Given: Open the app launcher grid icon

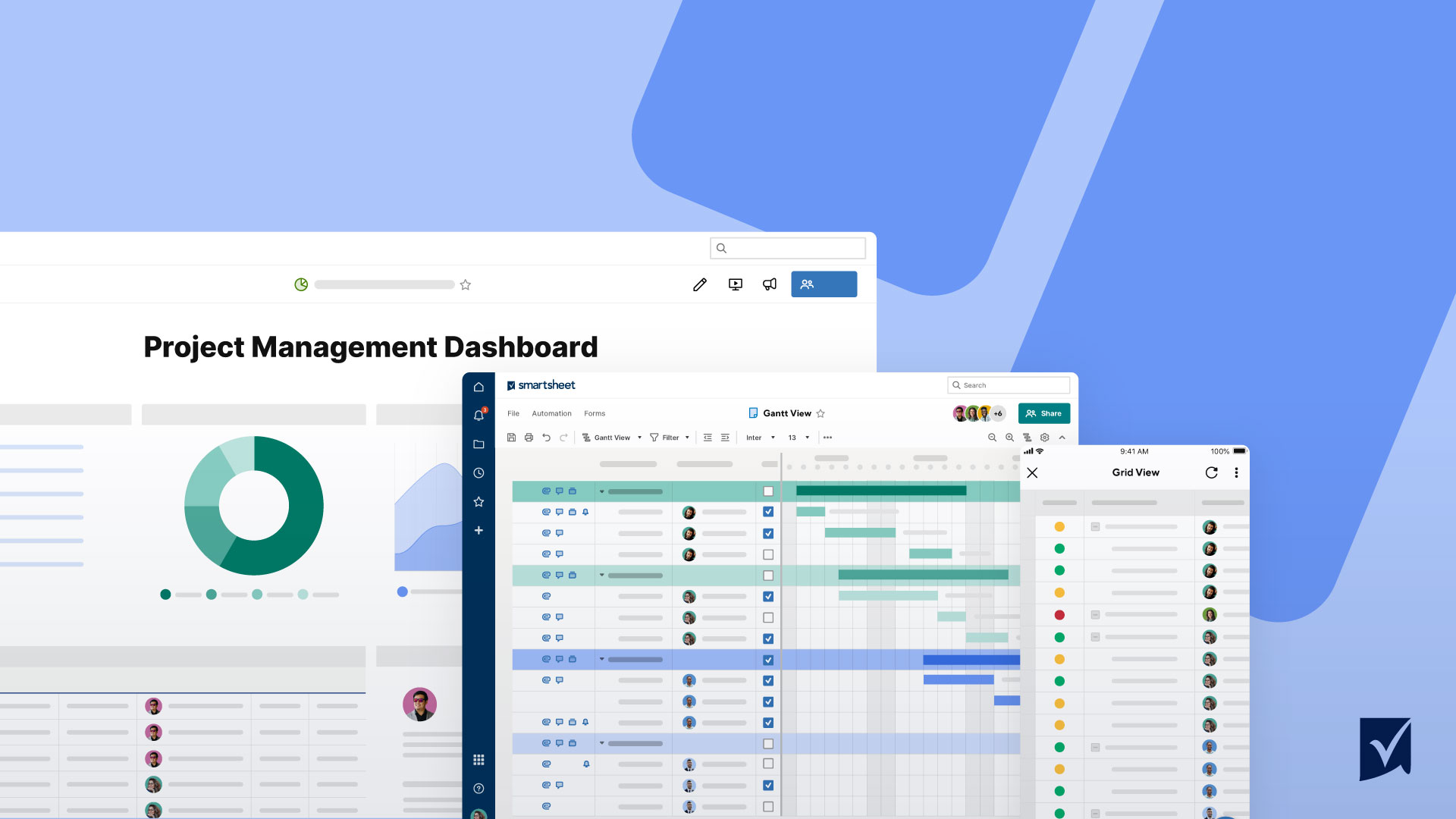Looking at the screenshot, I should (479, 760).
